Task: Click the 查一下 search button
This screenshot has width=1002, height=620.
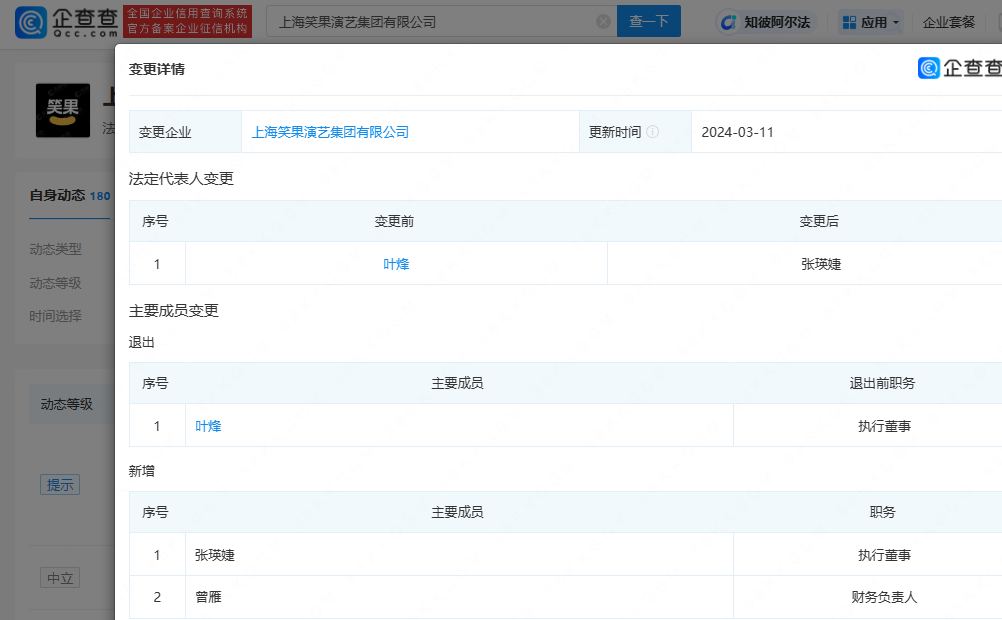Action: 649,21
